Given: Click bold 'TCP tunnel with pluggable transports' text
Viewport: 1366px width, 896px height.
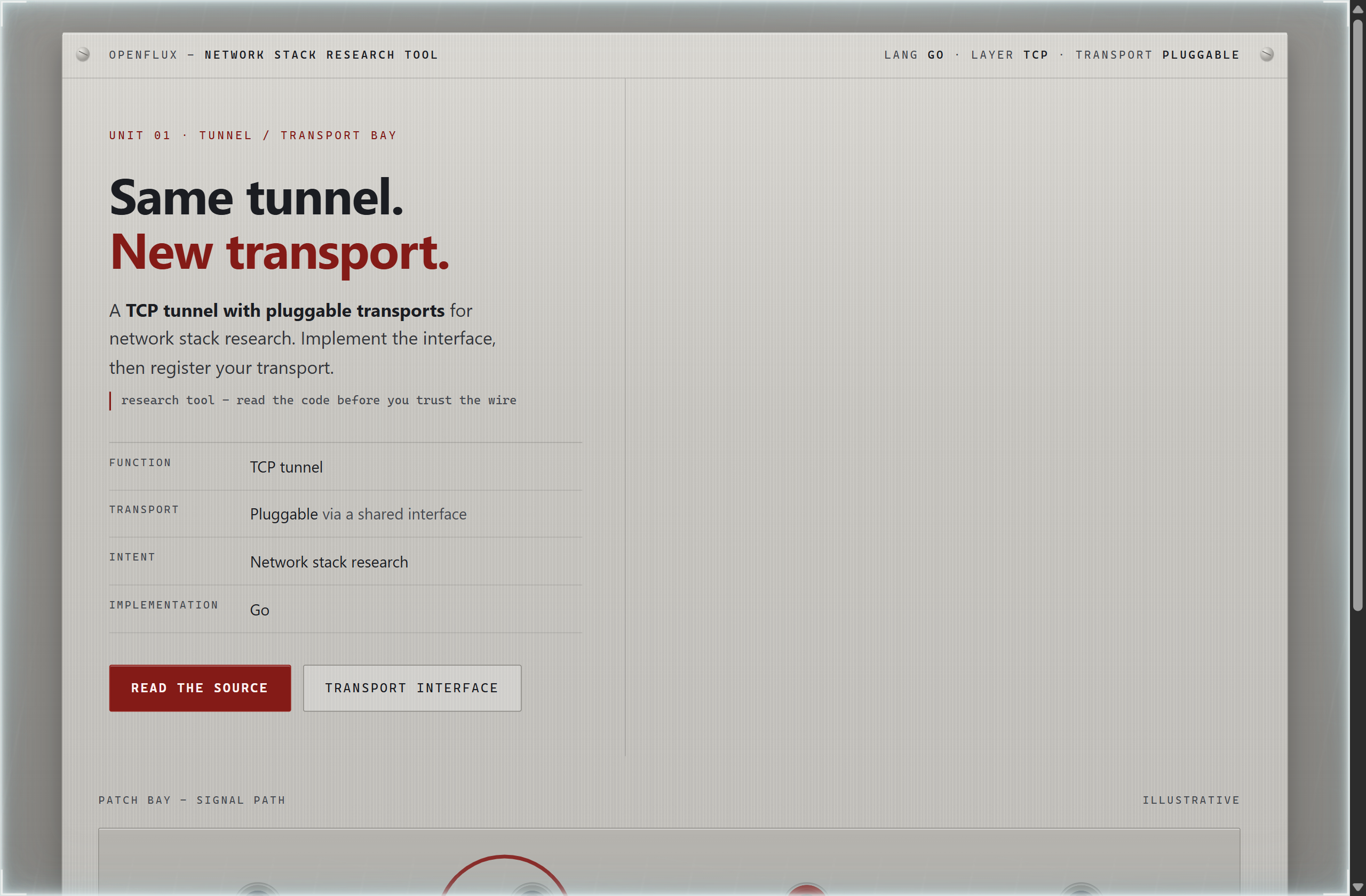Looking at the screenshot, I should (x=285, y=311).
